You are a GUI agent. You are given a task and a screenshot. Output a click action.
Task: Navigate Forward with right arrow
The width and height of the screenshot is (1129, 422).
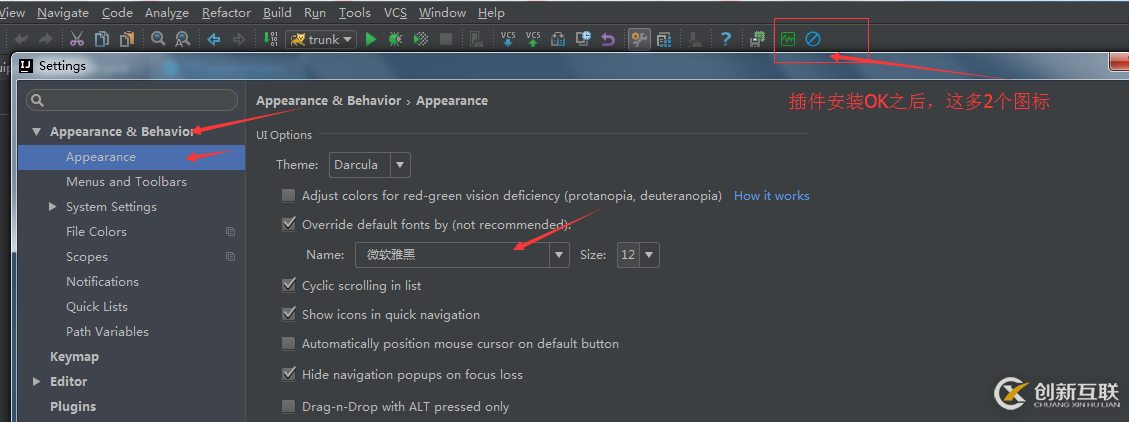(x=239, y=39)
